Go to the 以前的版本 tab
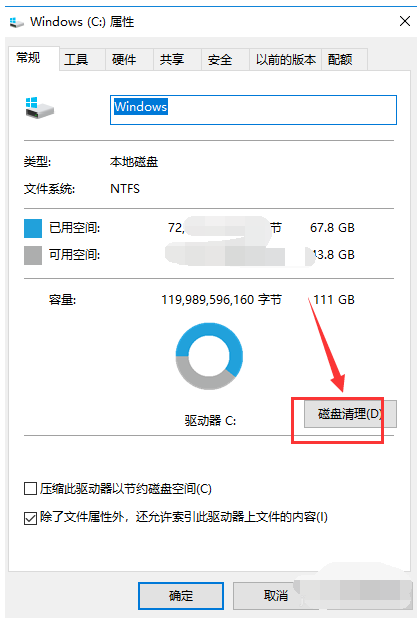This screenshot has width=418, height=622. 286,60
